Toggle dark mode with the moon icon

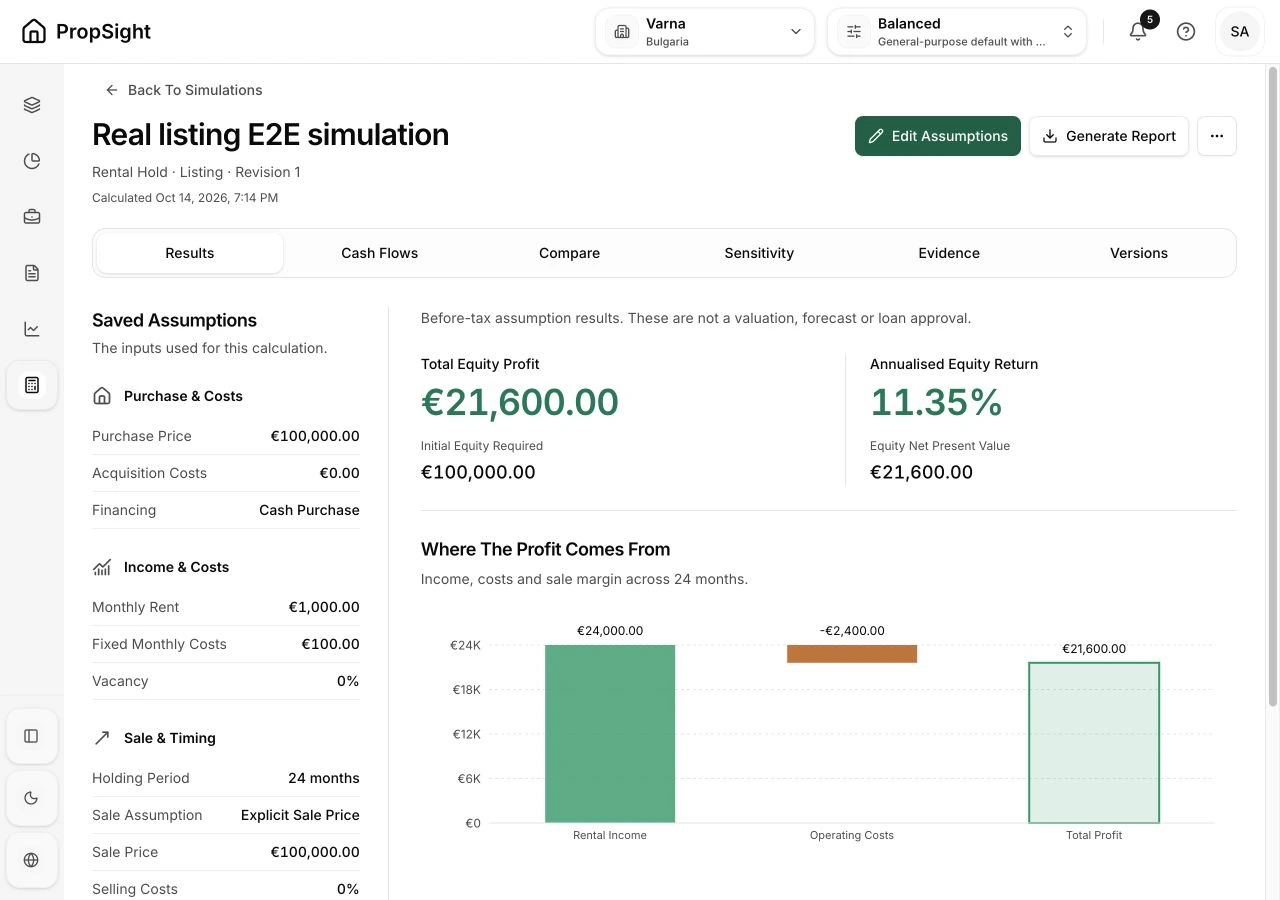pyautogui.click(x=31, y=798)
